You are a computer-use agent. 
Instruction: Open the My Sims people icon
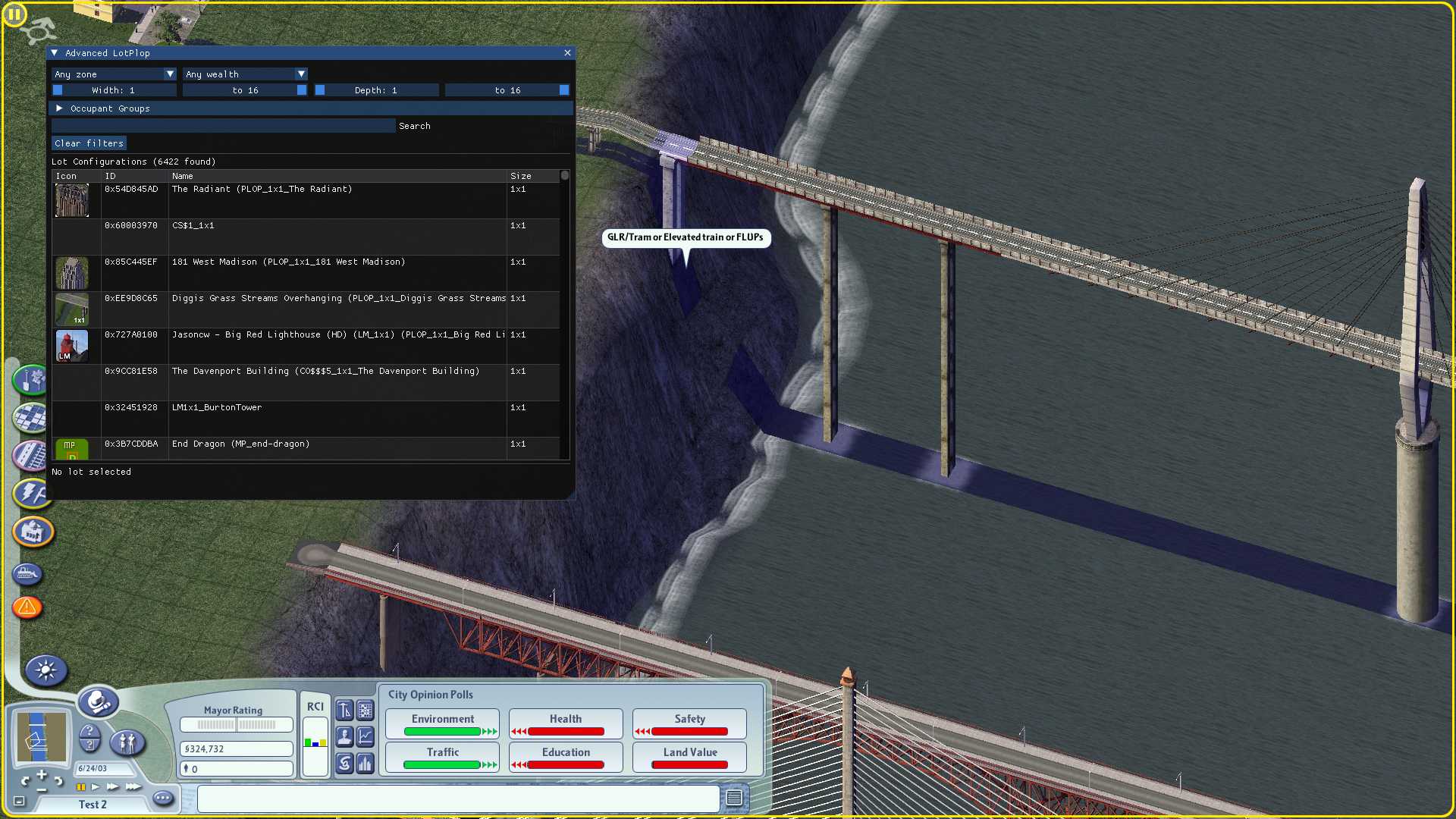tap(127, 742)
